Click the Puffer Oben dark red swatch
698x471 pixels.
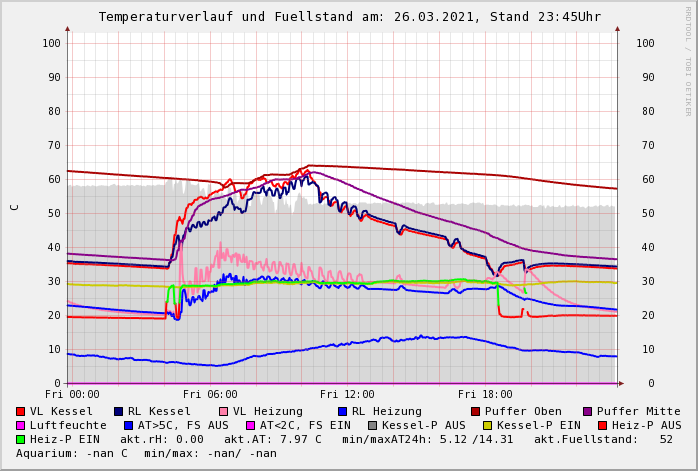coord(476,411)
